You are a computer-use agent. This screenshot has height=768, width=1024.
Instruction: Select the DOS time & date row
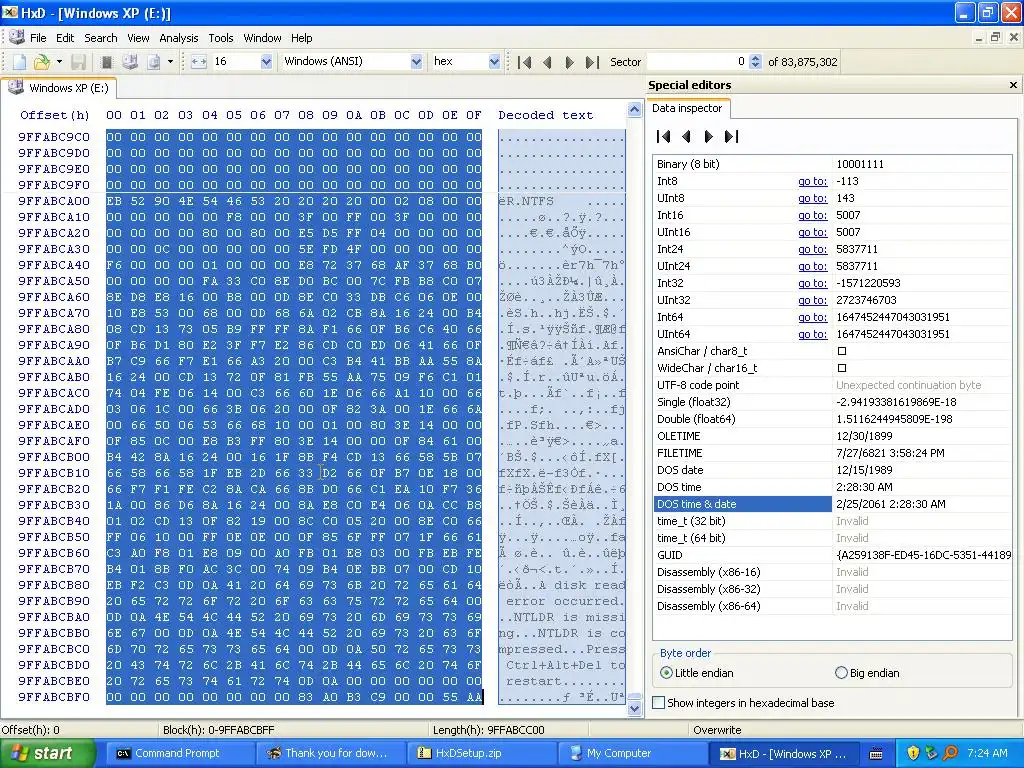coord(832,504)
